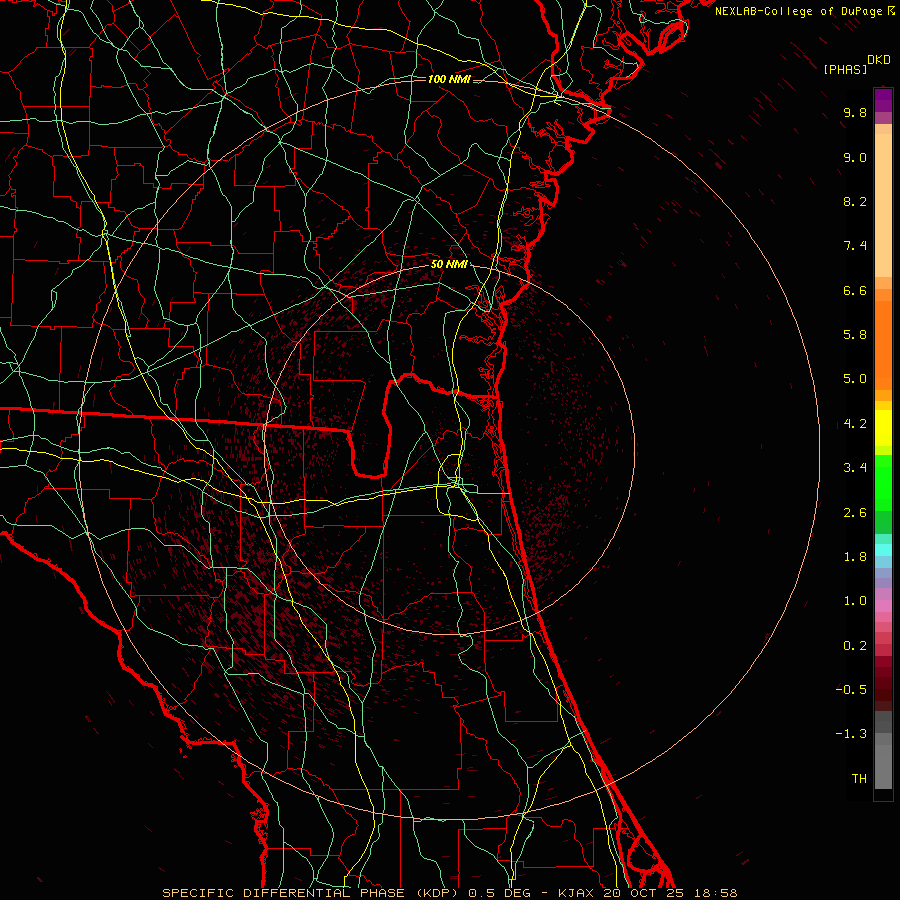Click the NEXLAB-College of DuPage header text
900x900 pixels.
click(x=800, y=11)
